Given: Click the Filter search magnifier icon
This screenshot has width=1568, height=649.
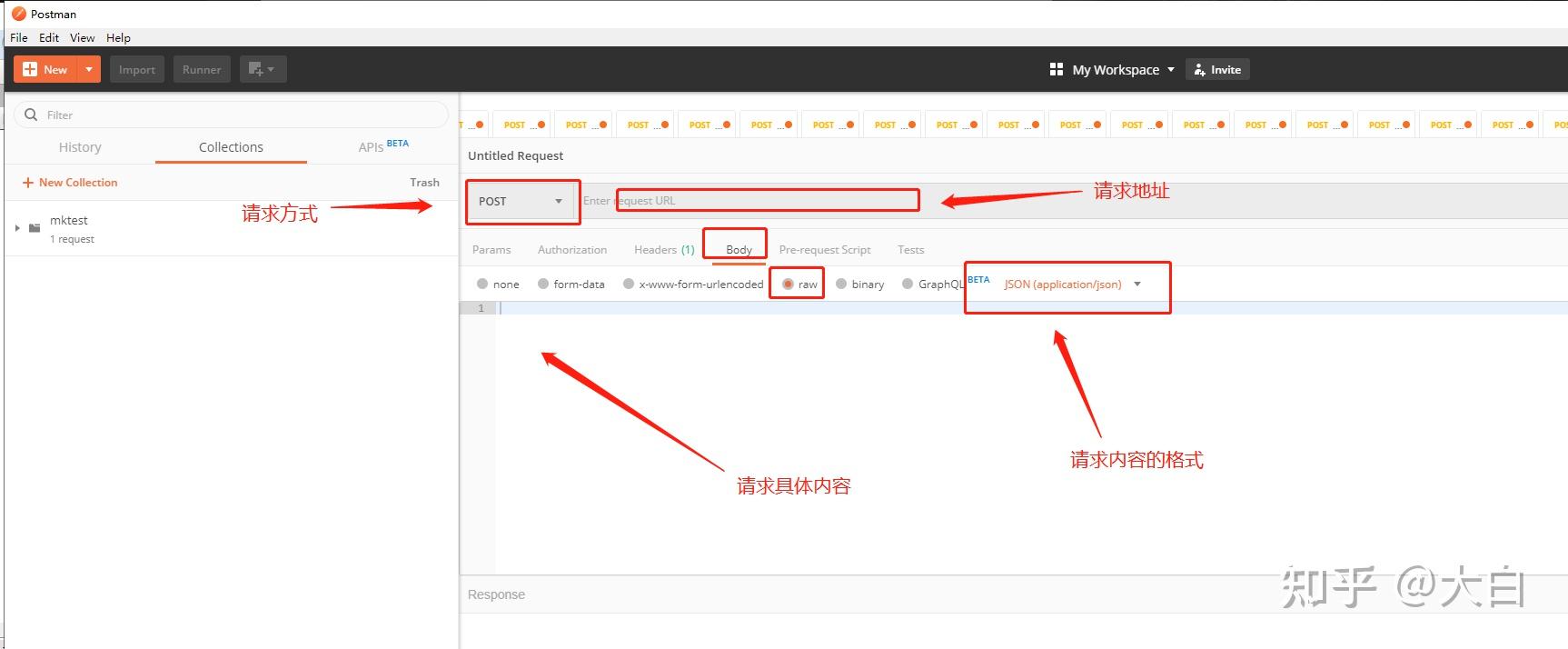Looking at the screenshot, I should click(x=31, y=115).
